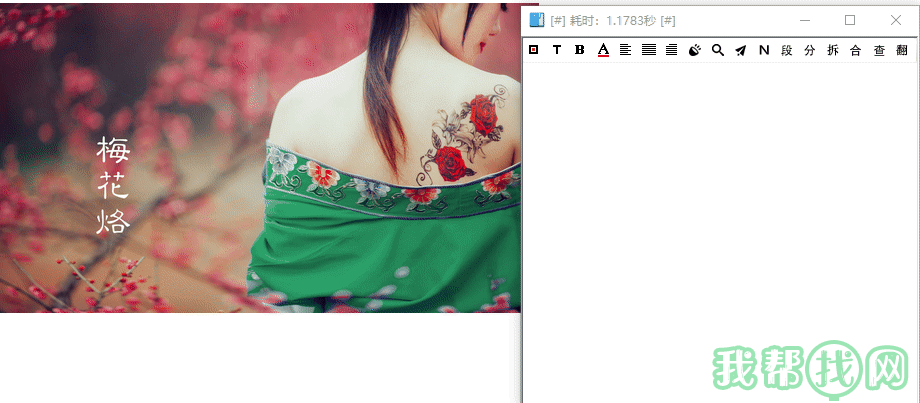The height and width of the screenshot is (403, 920).
Task: Click the third text alignment icon
Action: (x=671, y=50)
